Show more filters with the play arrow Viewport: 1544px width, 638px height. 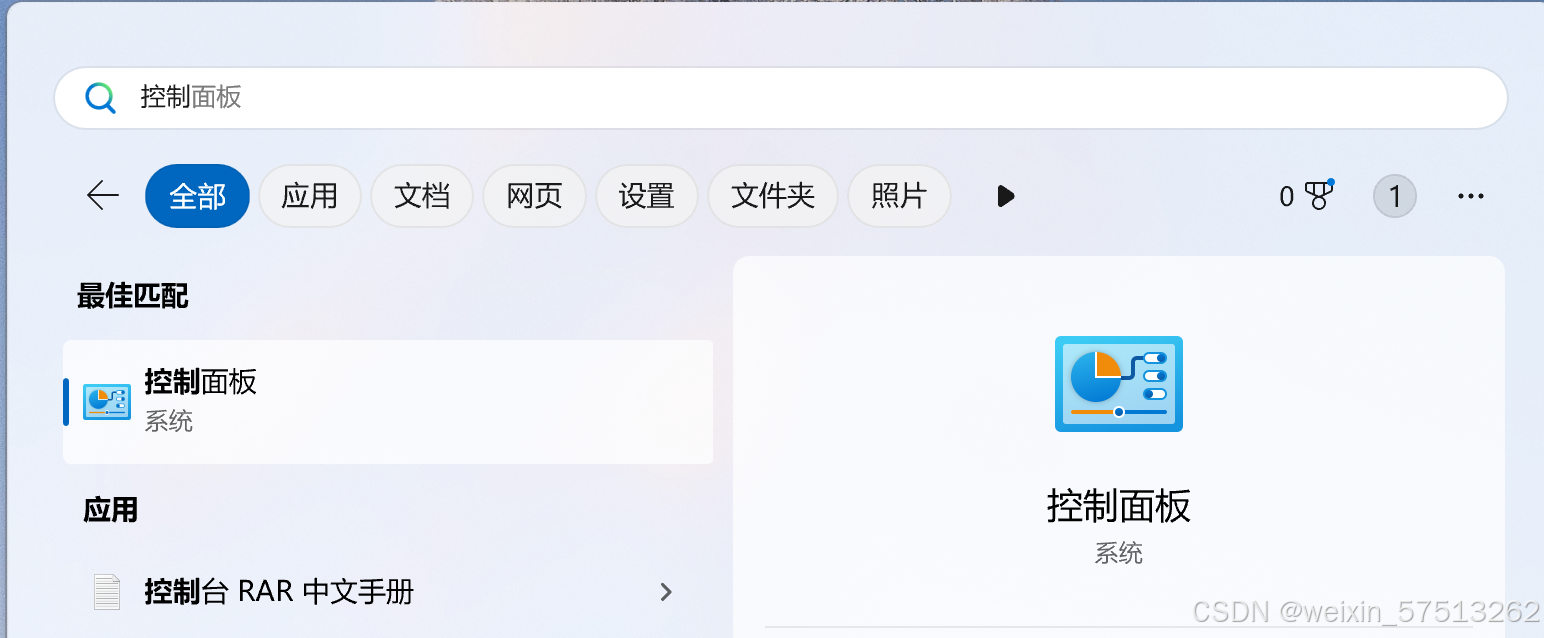(1006, 196)
